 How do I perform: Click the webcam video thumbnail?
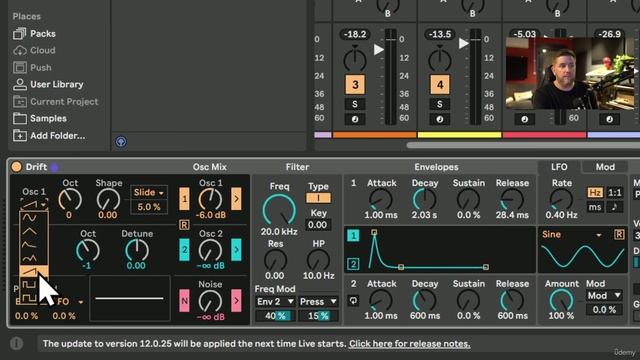pyautogui.click(x=571, y=73)
